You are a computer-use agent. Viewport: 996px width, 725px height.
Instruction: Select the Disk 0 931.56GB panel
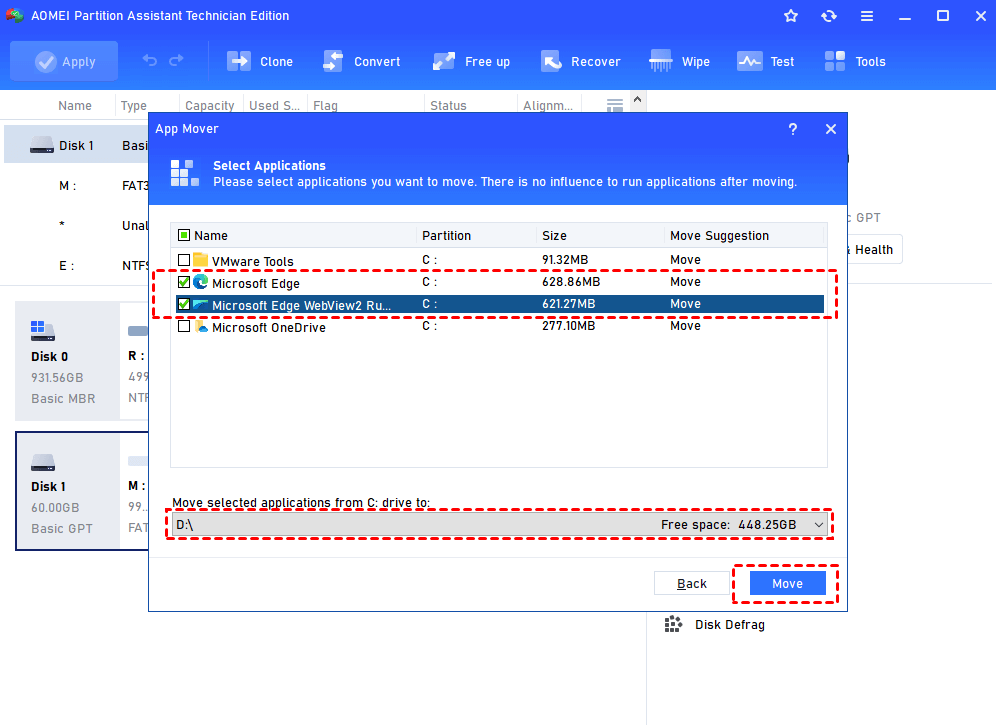point(67,361)
